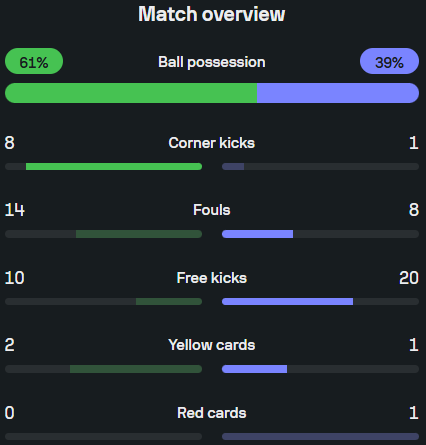The image size is (426, 445).
Task: Click the away free kicks value 20
Action: pos(409,278)
